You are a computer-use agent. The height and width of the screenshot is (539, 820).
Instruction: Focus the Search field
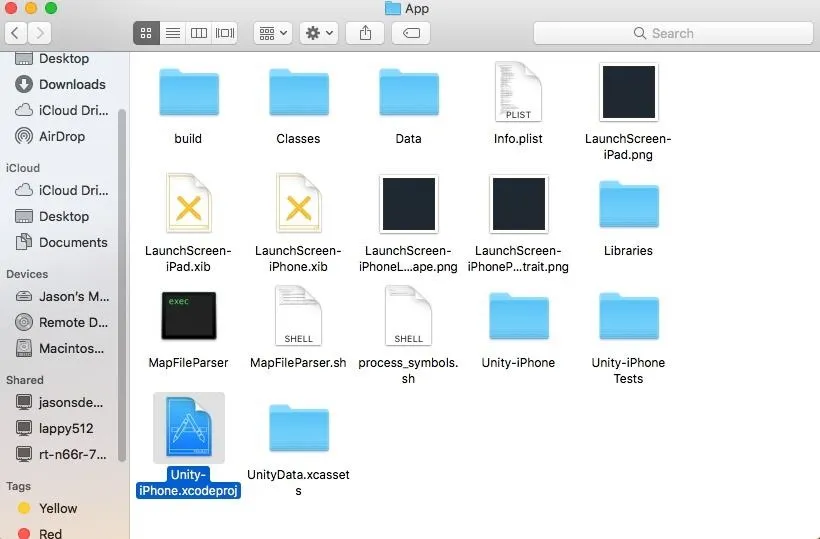point(673,33)
